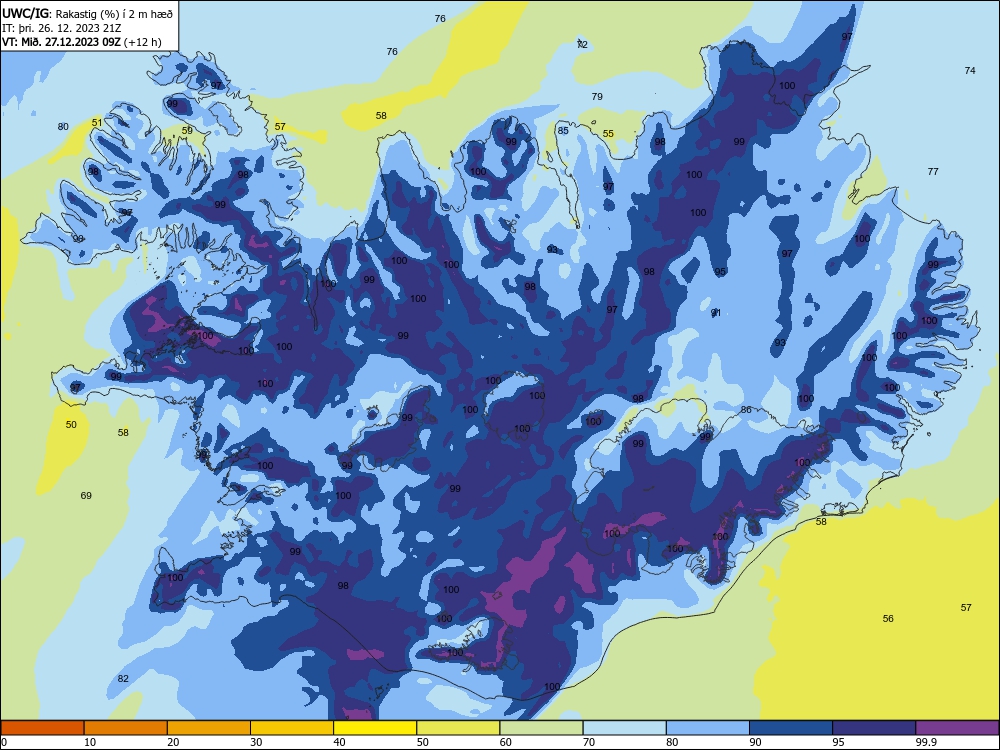Click the map humidity value 80 off the west coast
This screenshot has width=1000, height=750.
pos(63,127)
